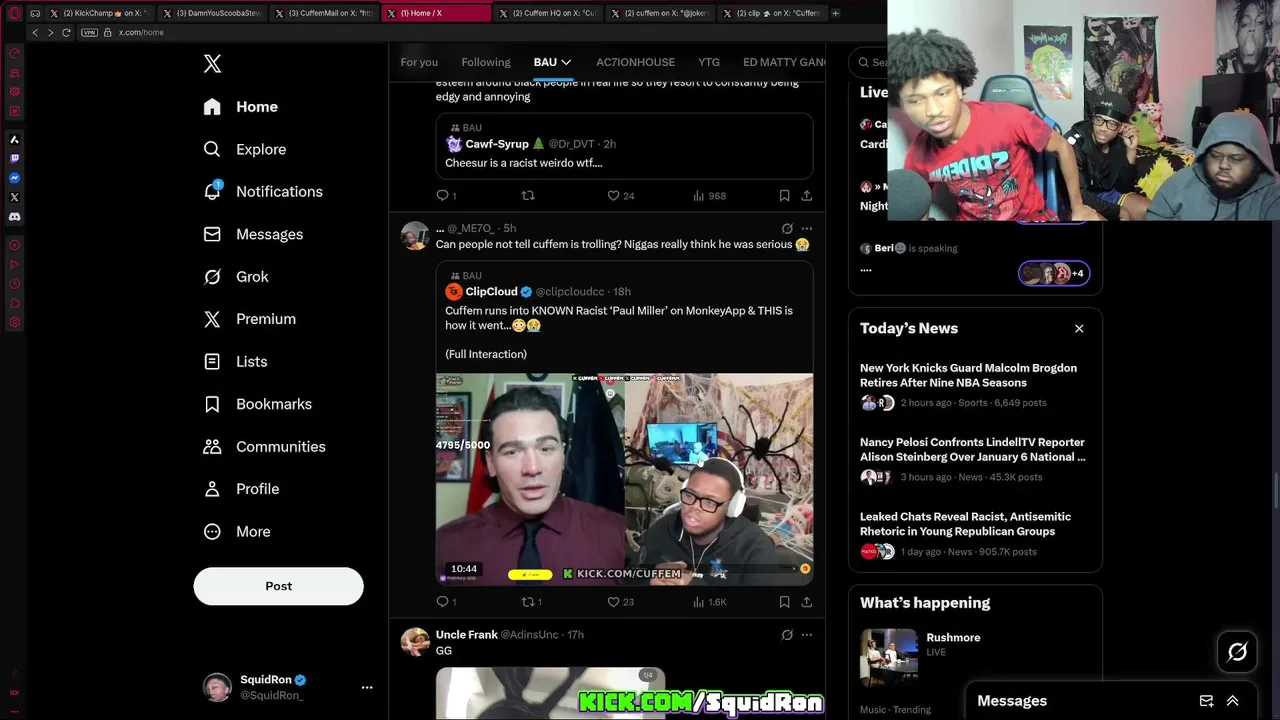Go to Home in X sidebar
The width and height of the screenshot is (1280, 720).
[x=241, y=107]
